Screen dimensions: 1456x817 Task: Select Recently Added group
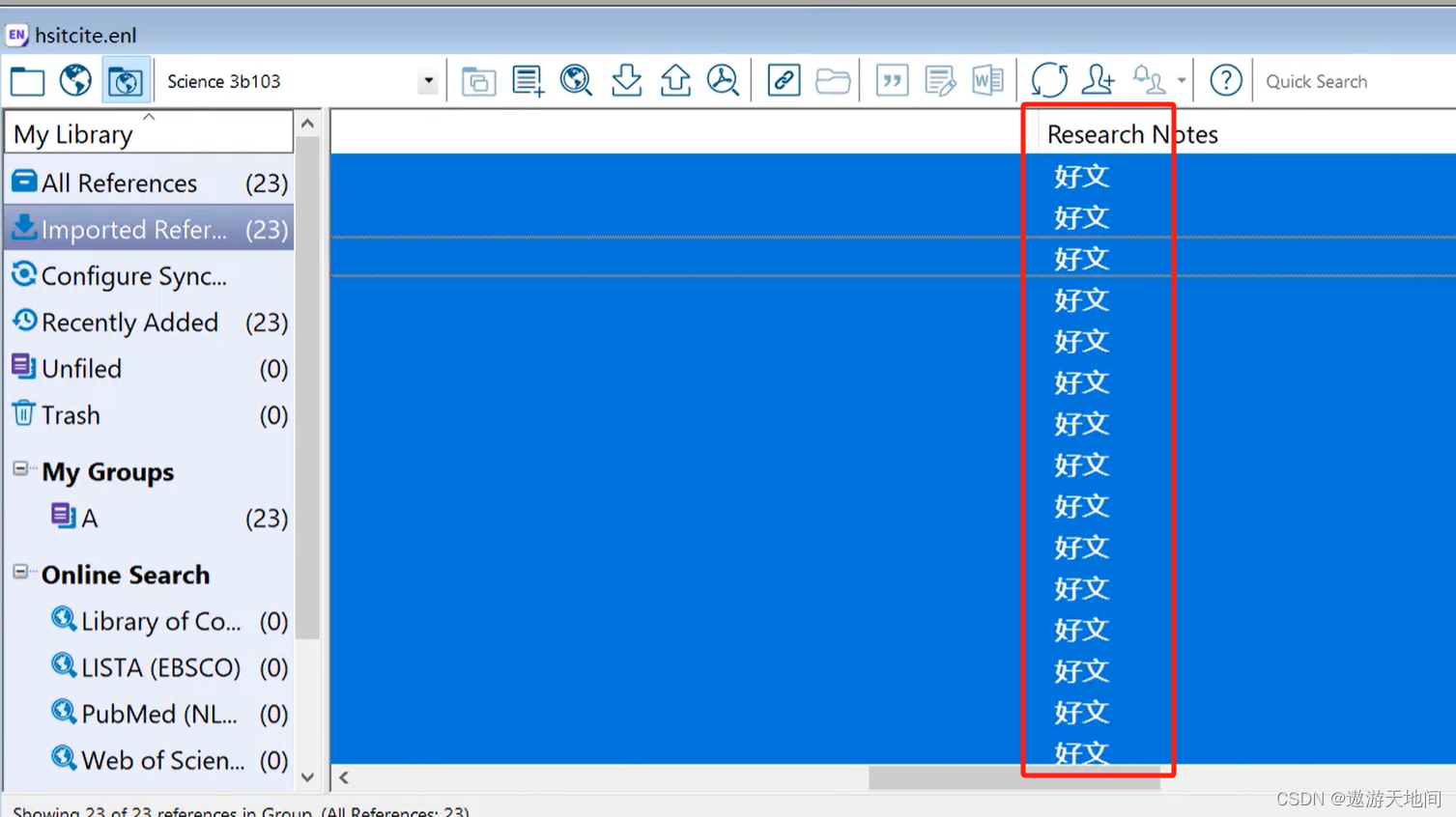point(149,322)
